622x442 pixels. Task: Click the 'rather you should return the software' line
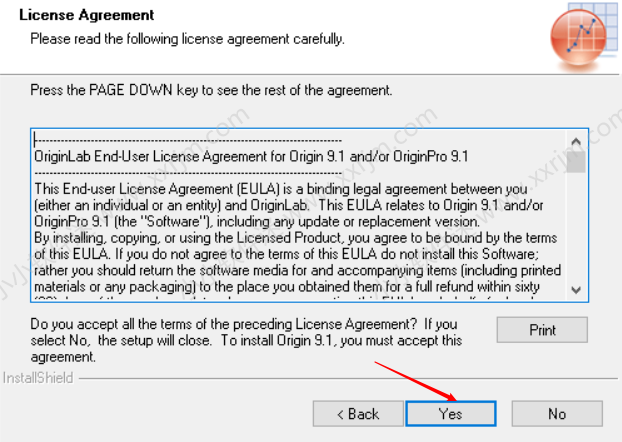coord(298,271)
